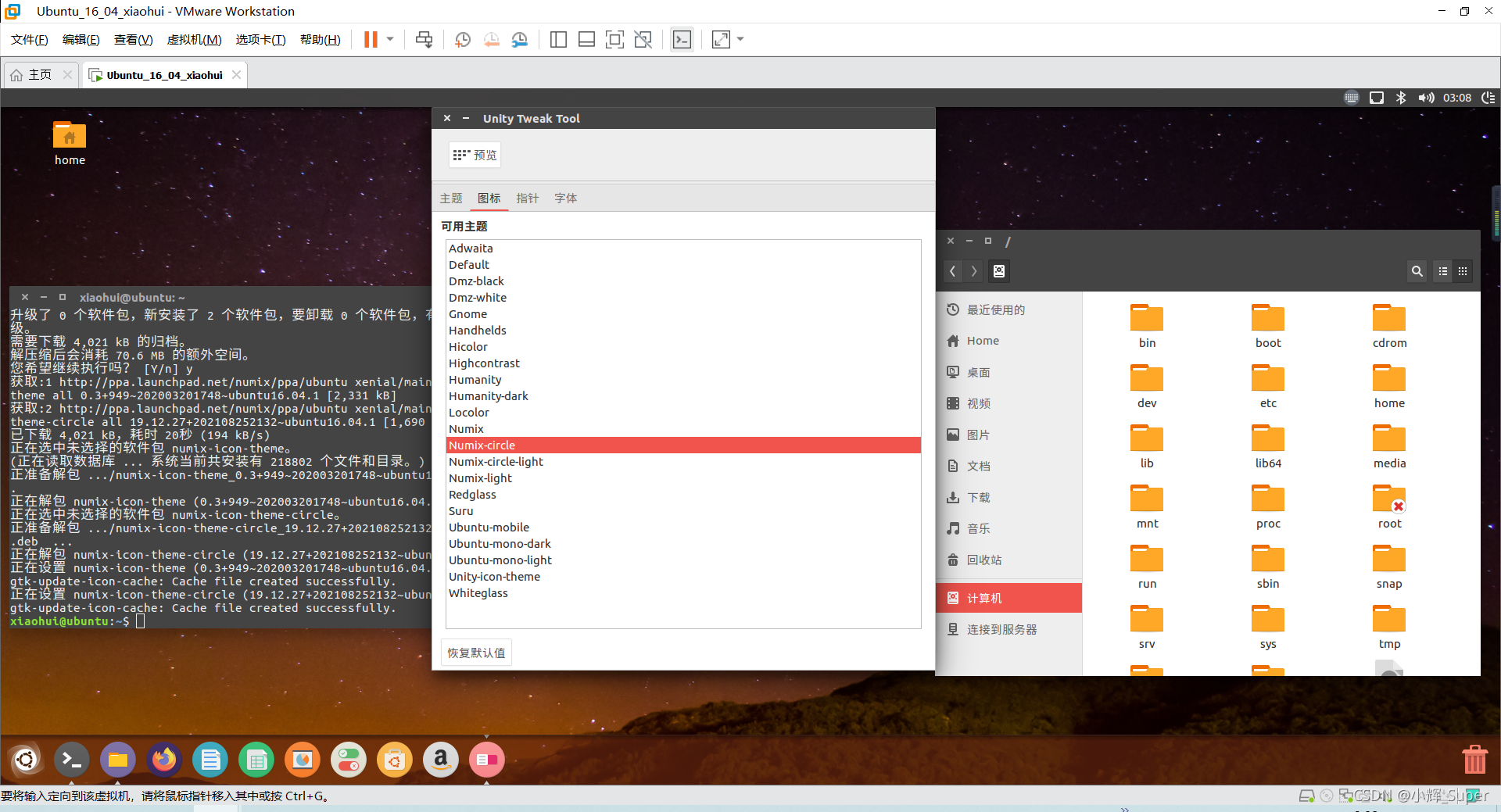1501x812 pixels.
Task: Open Amazon dock icon
Action: 441,760
